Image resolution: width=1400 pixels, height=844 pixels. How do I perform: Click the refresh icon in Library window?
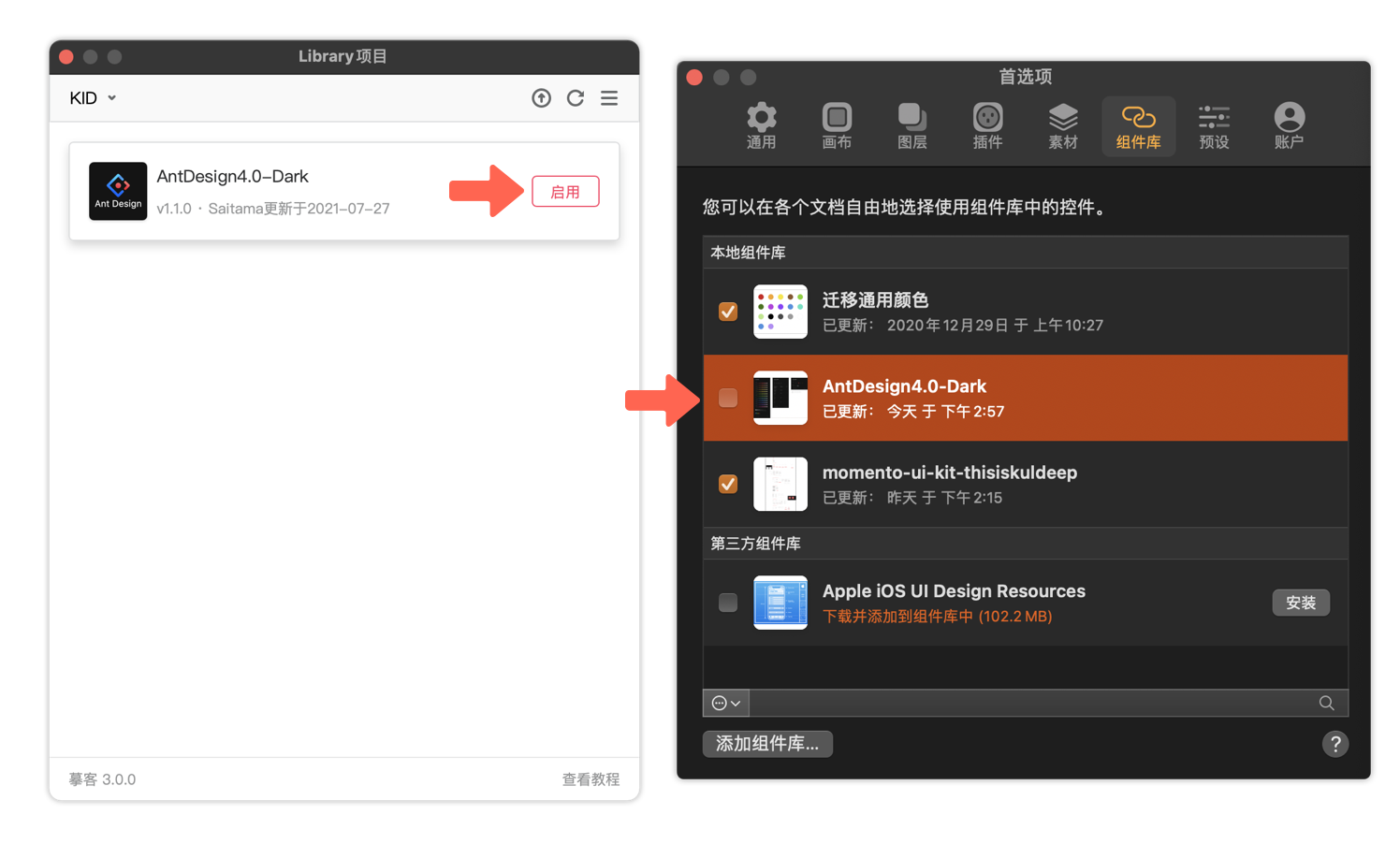point(576,98)
